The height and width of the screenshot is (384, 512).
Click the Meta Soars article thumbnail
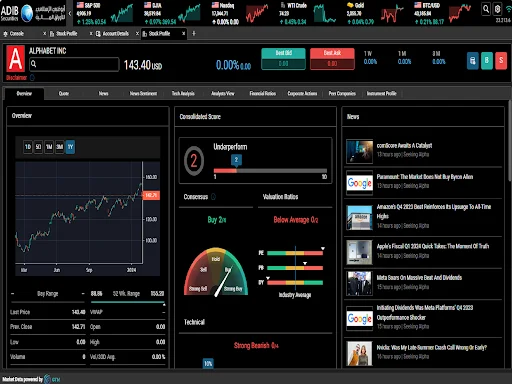[359, 284]
